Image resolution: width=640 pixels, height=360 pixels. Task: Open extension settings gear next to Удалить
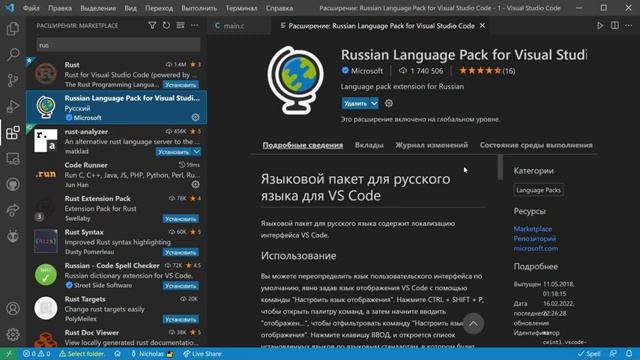389,103
